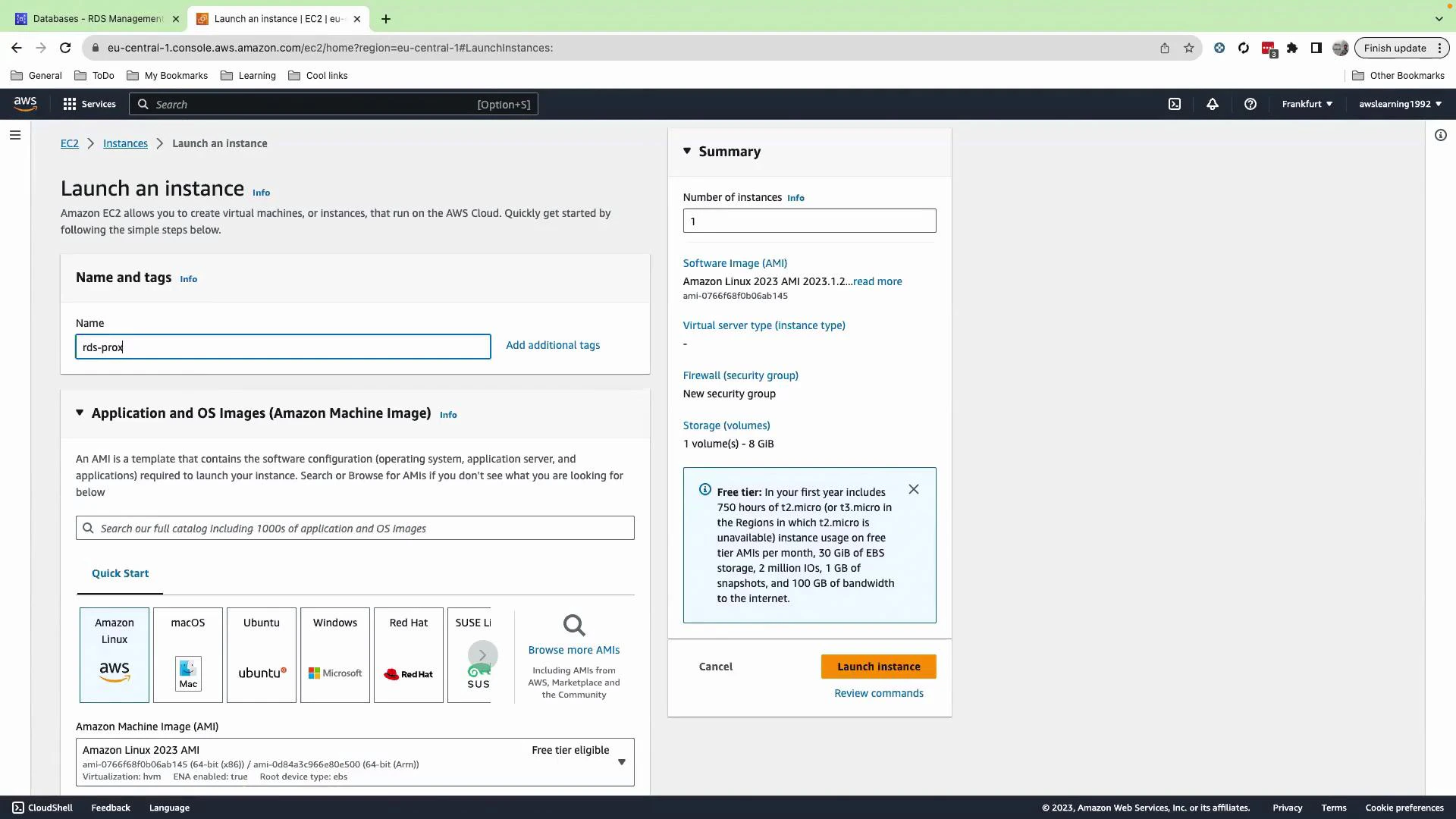Open the tab list chevron in browser
Image resolution: width=1456 pixels, height=819 pixels.
1439,19
